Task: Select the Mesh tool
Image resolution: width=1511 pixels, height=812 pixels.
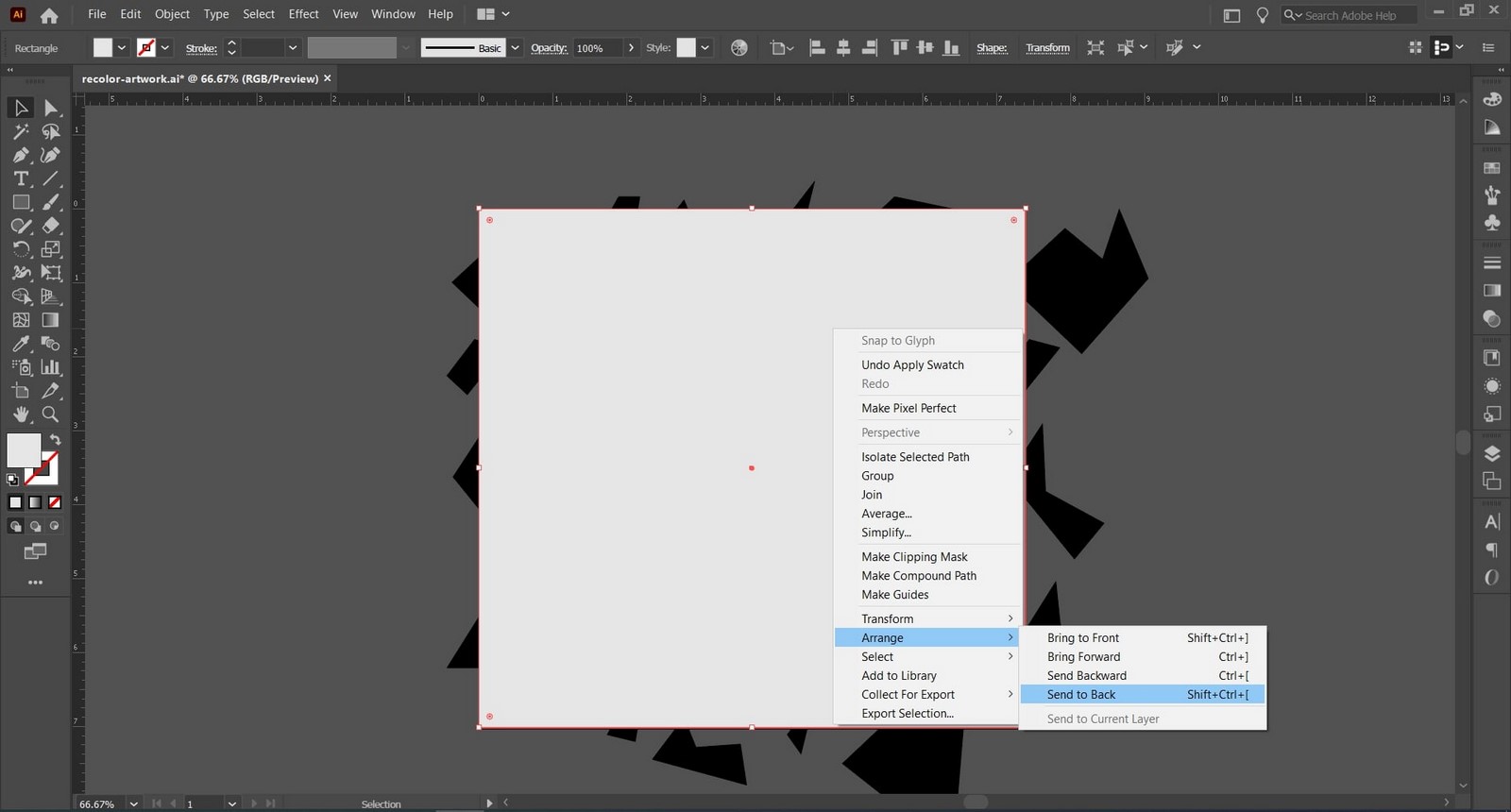Action: click(21, 320)
